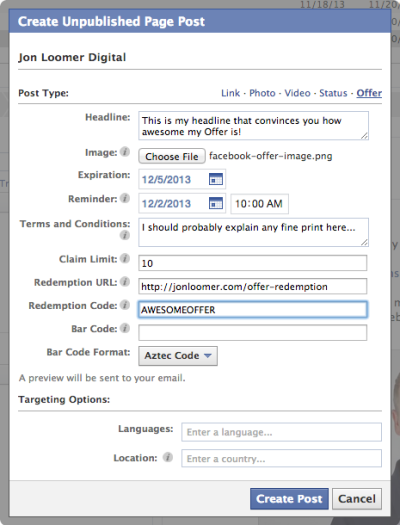Image resolution: width=400 pixels, height=525 pixels.
Task: Open the Aztec Code bar code format dropdown
Action: click(x=178, y=356)
